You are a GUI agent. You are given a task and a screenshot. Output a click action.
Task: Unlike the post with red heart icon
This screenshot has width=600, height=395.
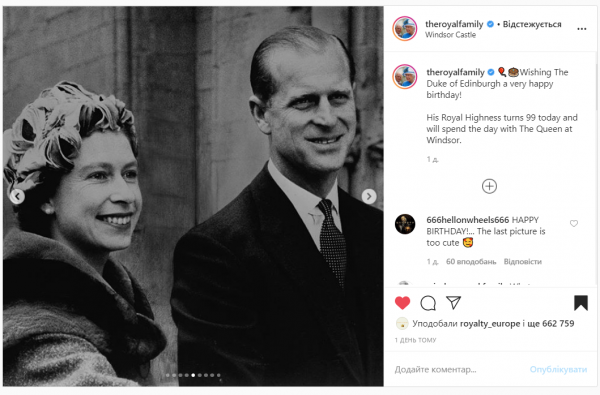pyautogui.click(x=402, y=303)
